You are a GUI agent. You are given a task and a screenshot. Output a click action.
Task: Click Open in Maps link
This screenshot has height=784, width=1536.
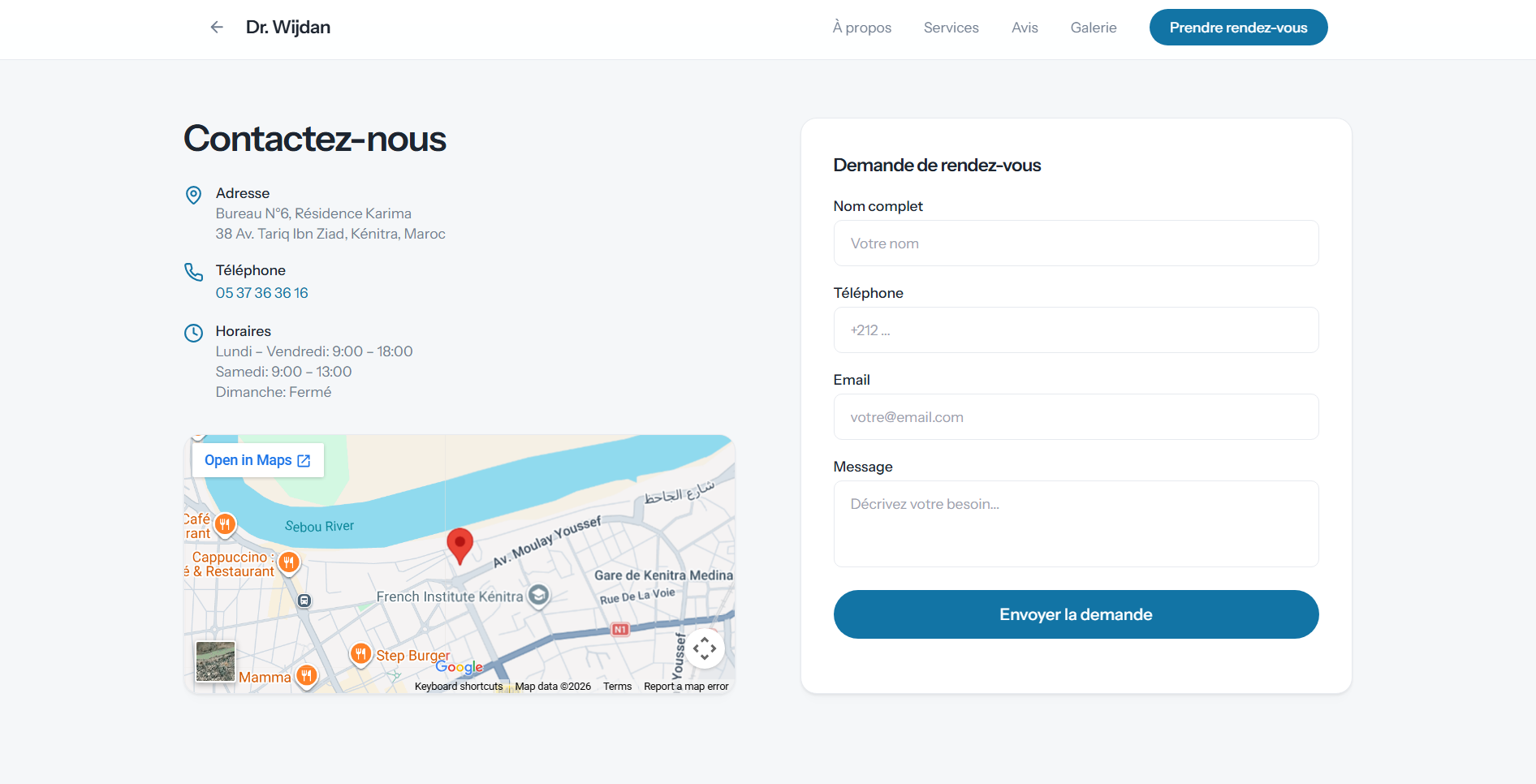pos(257,460)
